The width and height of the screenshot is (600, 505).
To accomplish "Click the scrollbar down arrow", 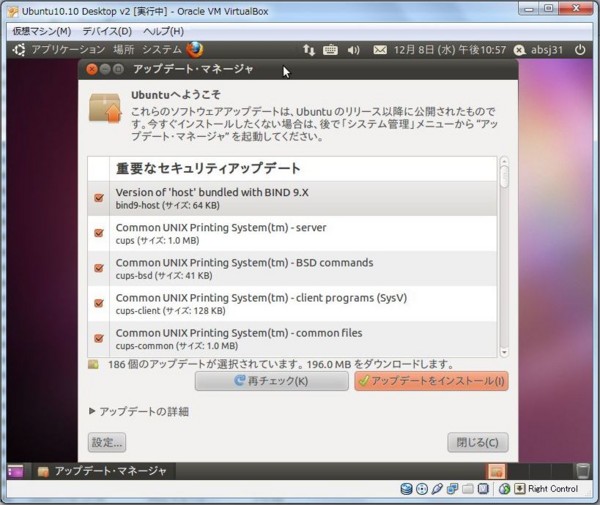I will pos(504,353).
